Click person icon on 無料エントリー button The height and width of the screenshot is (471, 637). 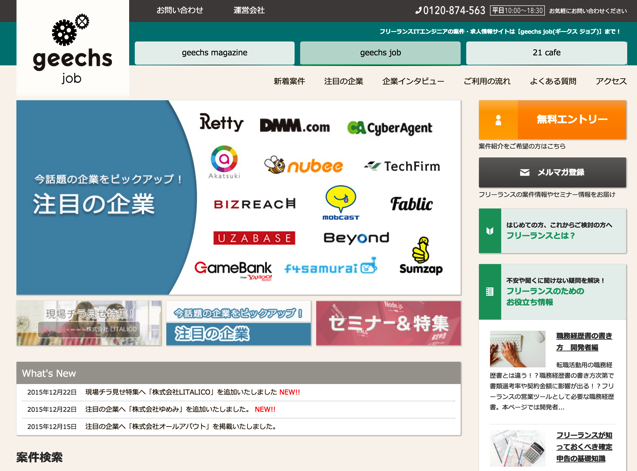[x=498, y=120]
